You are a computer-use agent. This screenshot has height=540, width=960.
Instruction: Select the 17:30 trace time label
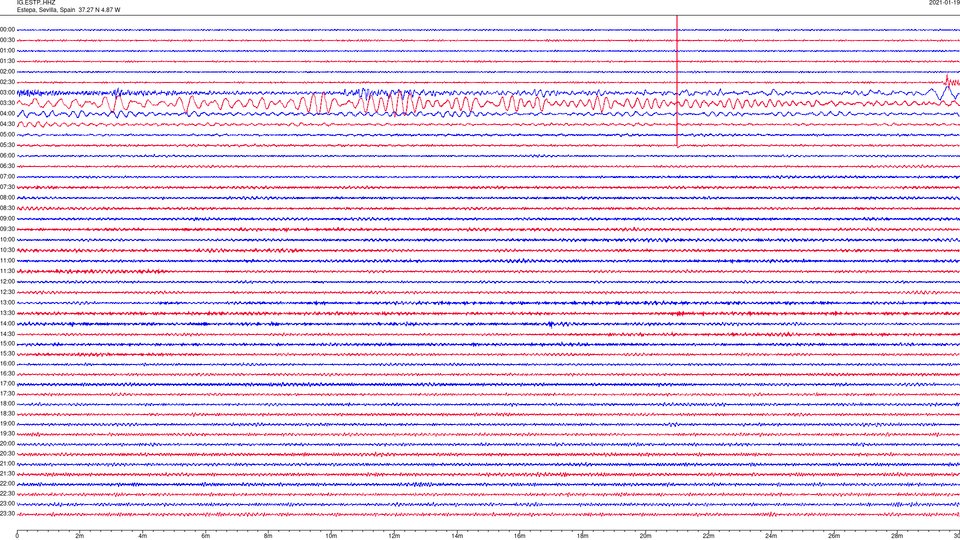7,394
